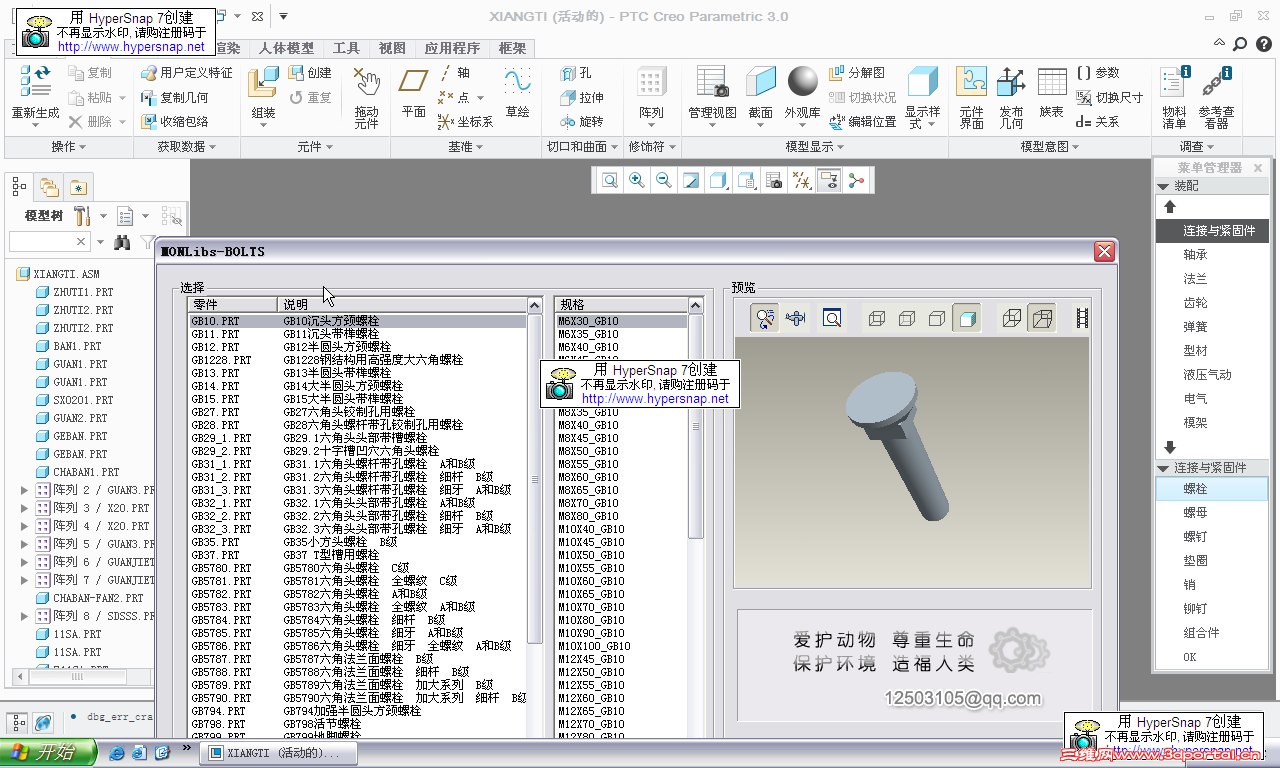This screenshot has width=1280, height=768.
Task: Click the 组装 assemble icon
Action: [x=264, y=81]
